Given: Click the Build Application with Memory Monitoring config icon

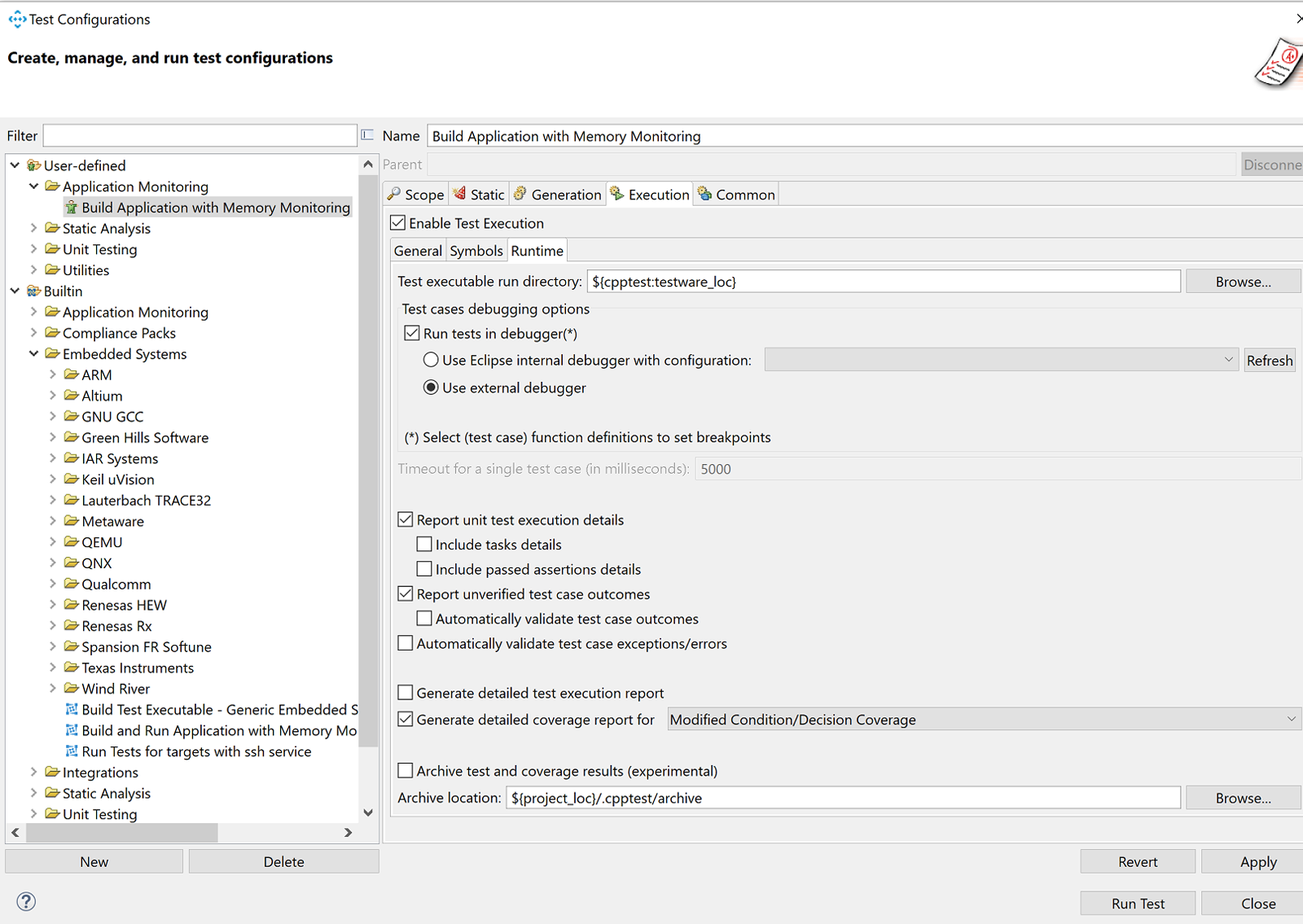Looking at the screenshot, I should (72, 208).
